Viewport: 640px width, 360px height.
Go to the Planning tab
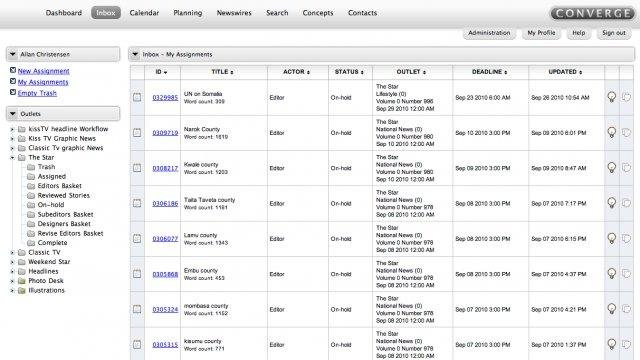[x=188, y=13]
